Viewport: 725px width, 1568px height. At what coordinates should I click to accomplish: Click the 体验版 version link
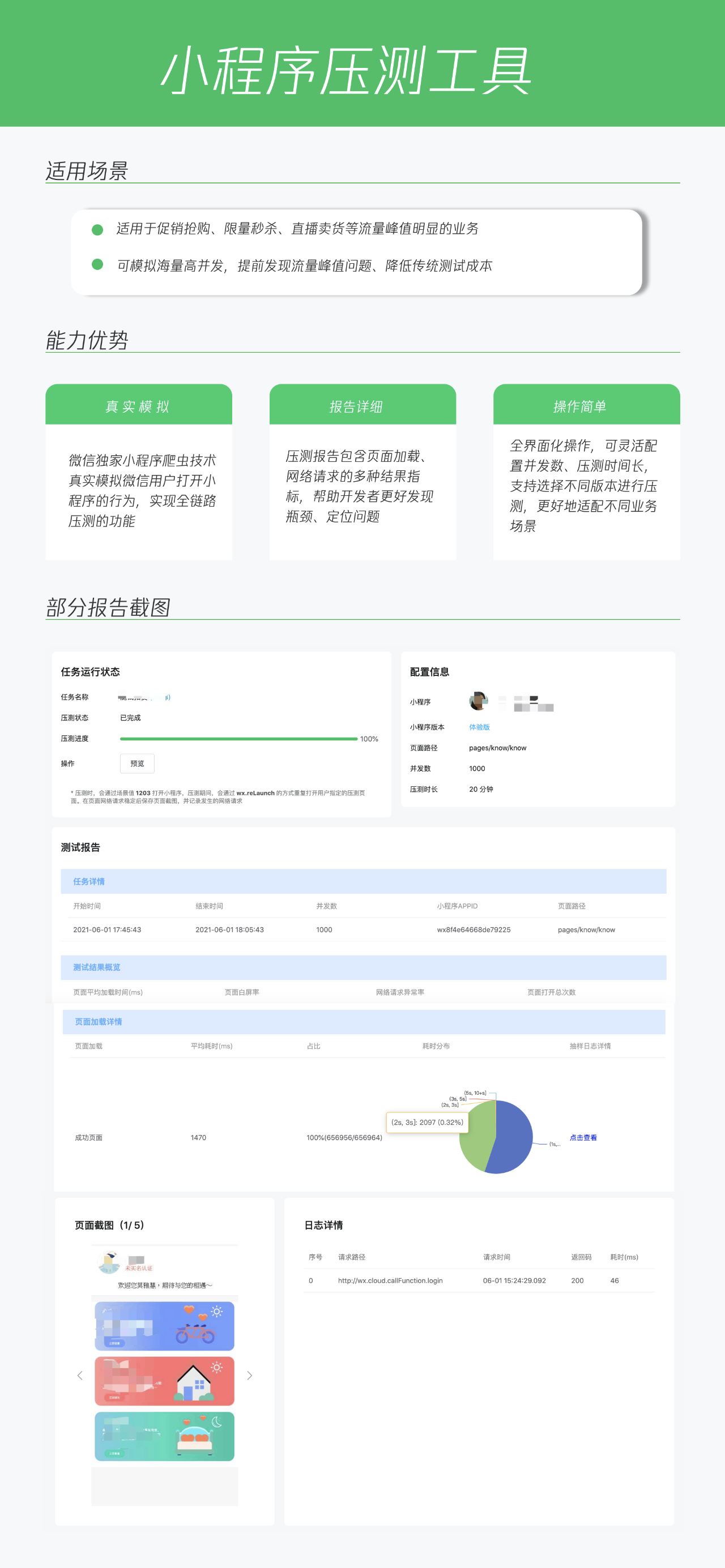click(480, 727)
